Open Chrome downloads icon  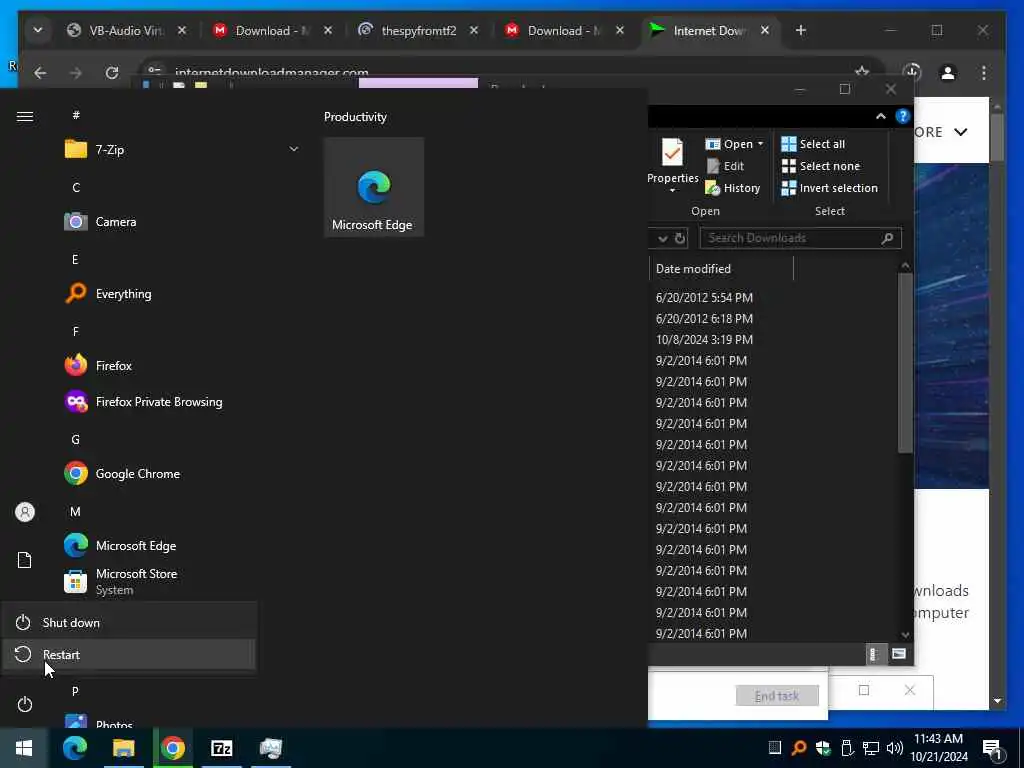point(912,72)
